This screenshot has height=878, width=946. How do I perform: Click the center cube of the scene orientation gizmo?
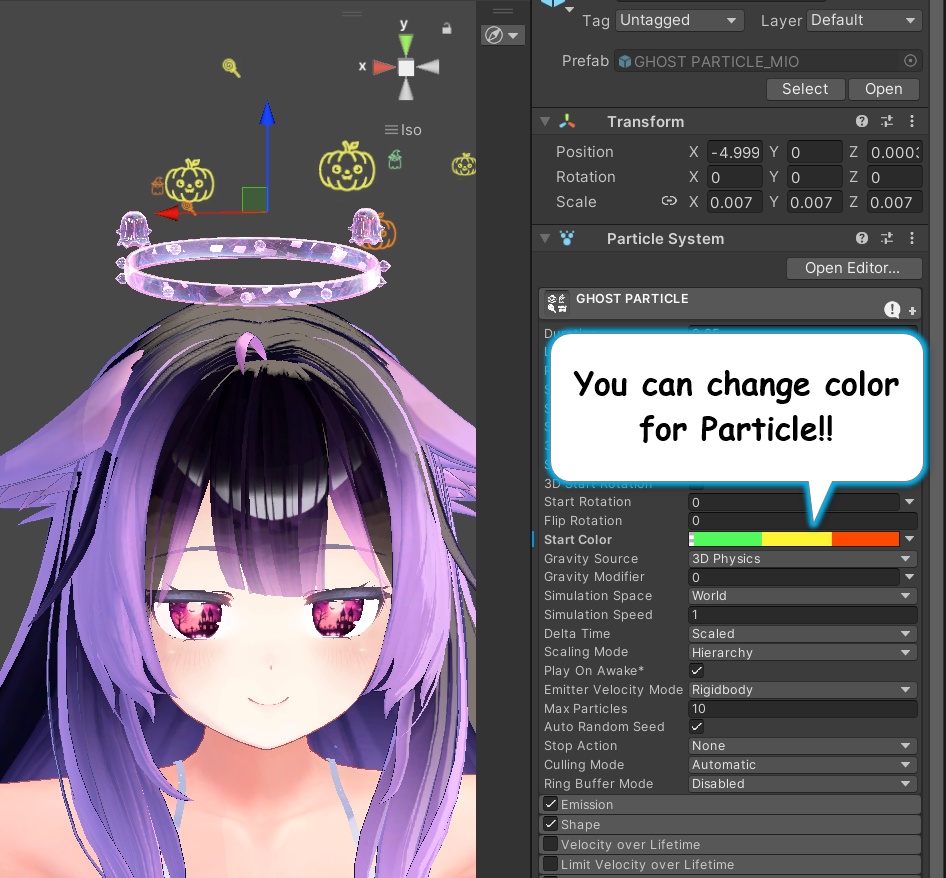406,68
